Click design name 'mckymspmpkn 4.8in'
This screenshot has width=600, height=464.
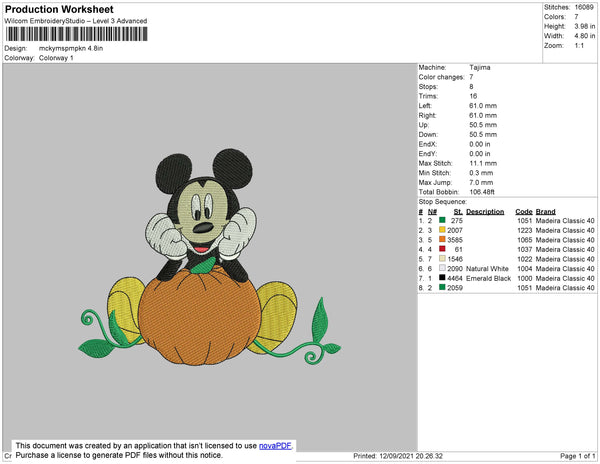click(x=71, y=48)
